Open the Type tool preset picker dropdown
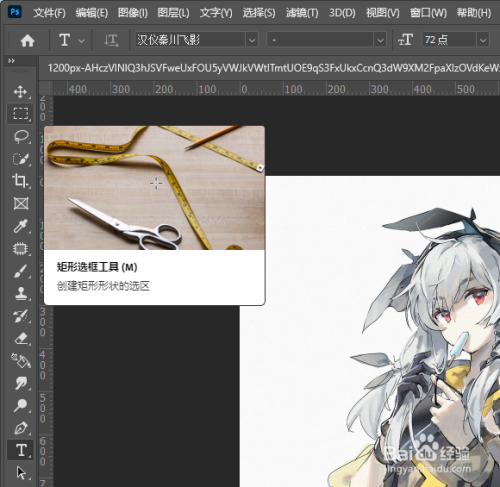 (81, 41)
